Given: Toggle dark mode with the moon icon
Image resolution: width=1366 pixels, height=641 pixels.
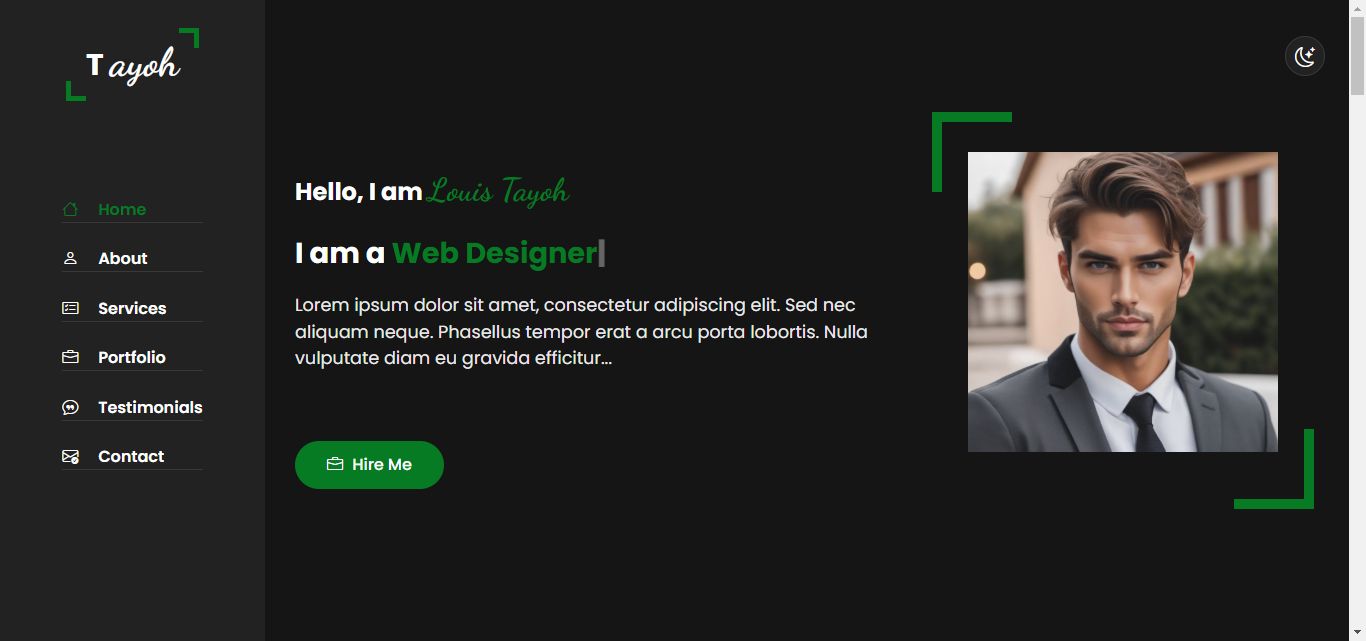Looking at the screenshot, I should pos(1305,56).
